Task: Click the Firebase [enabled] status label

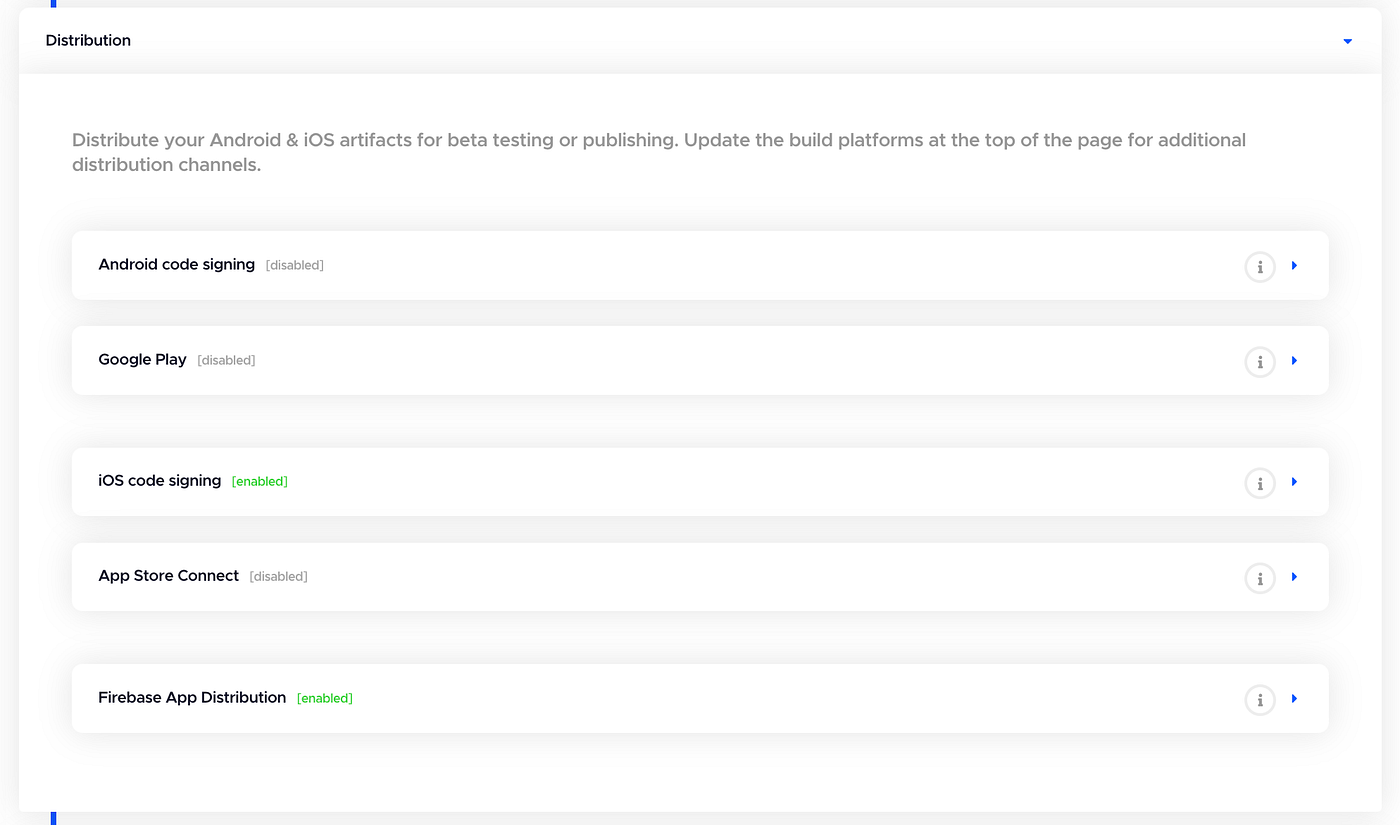Action: click(x=324, y=698)
